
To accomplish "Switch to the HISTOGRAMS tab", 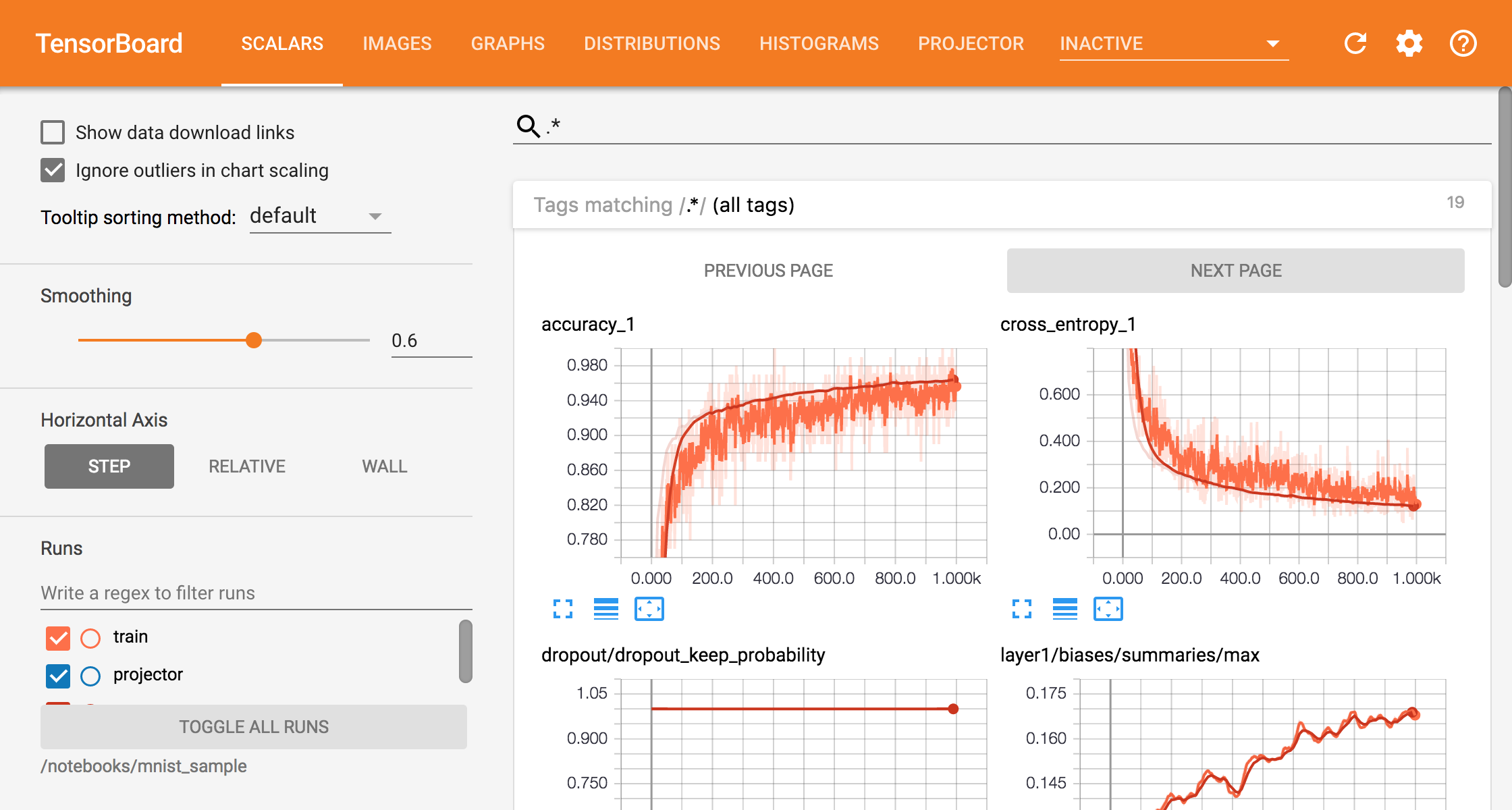I will pos(819,44).
